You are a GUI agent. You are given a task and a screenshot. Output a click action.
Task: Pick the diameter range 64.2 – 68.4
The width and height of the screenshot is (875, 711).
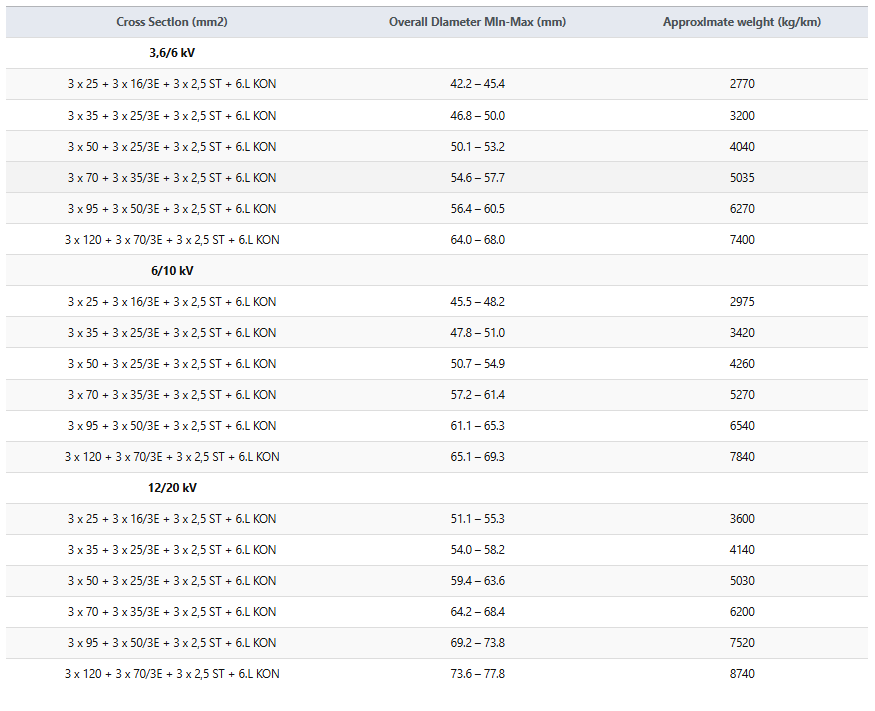478,612
